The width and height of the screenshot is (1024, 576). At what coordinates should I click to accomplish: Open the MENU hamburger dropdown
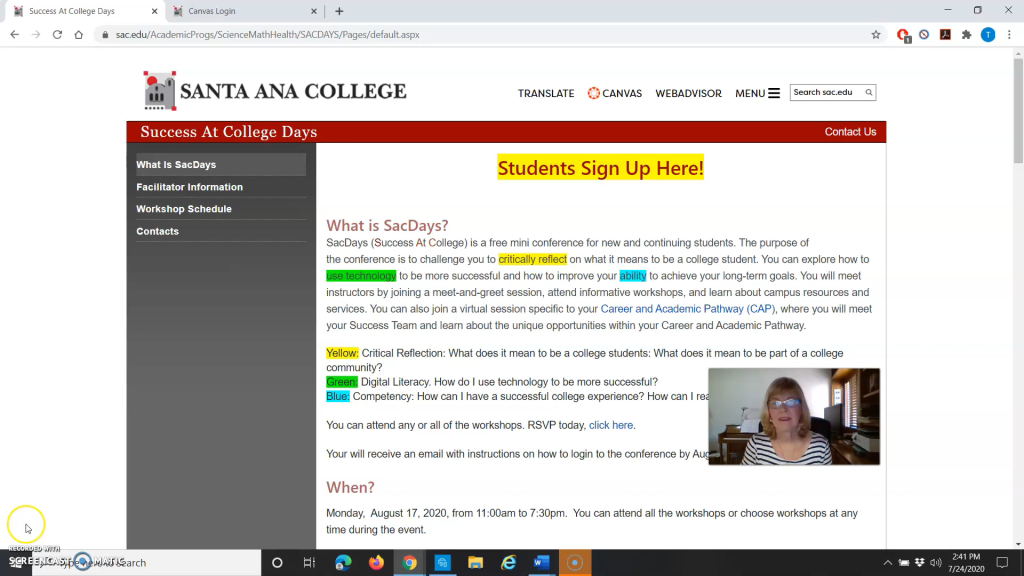[757, 93]
